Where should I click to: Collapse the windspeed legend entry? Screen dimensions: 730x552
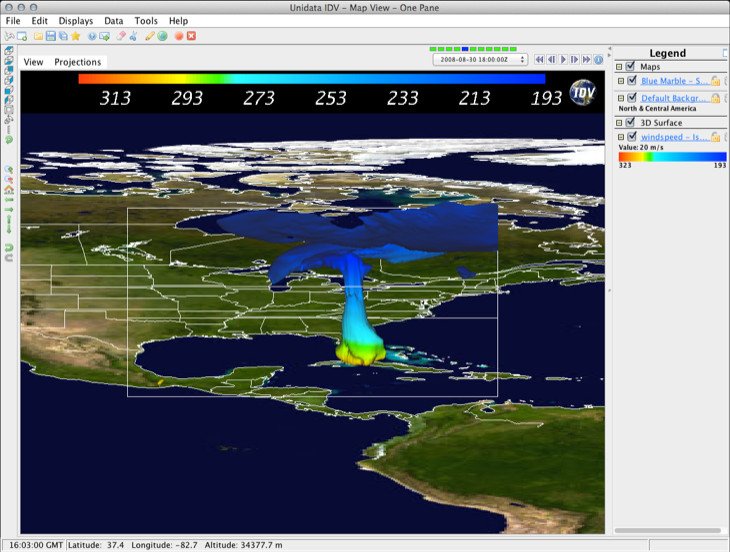pos(621,137)
